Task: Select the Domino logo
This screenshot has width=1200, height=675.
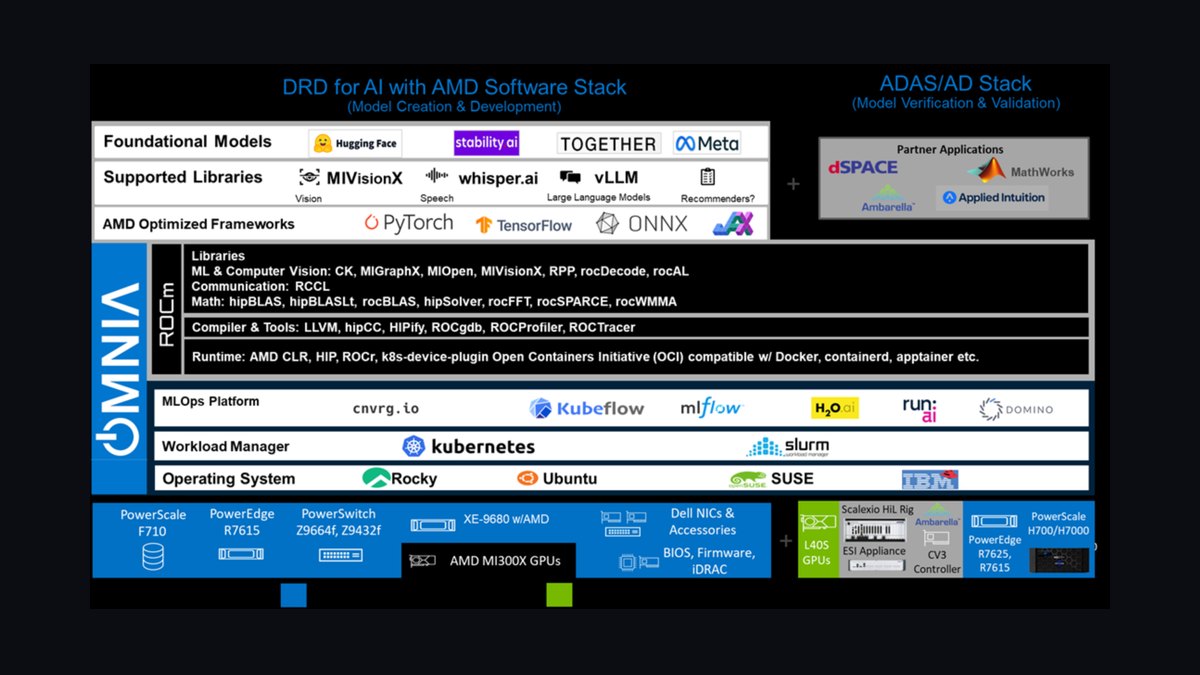Action: pos(1016,408)
